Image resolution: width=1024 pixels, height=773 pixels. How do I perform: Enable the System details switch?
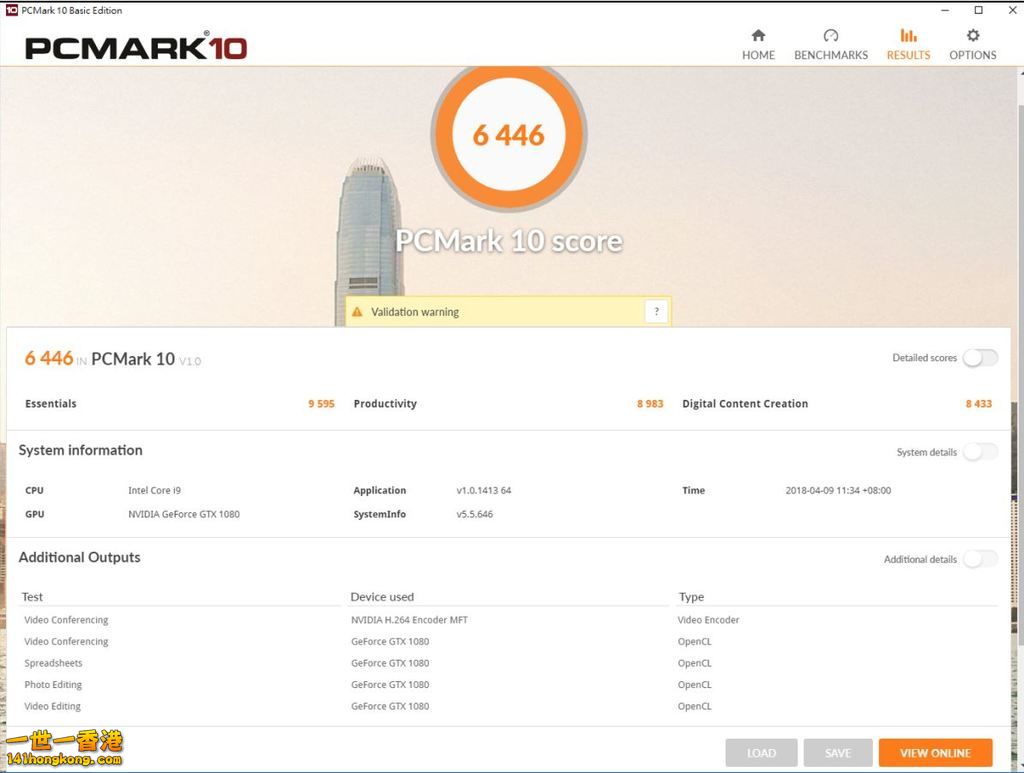point(980,452)
